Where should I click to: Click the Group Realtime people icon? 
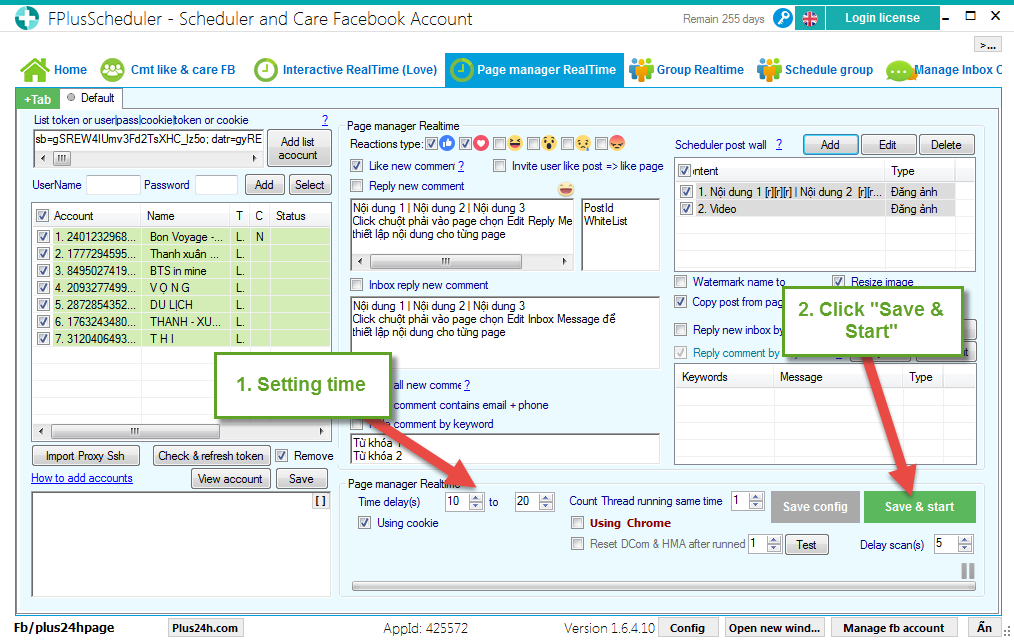tap(641, 70)
